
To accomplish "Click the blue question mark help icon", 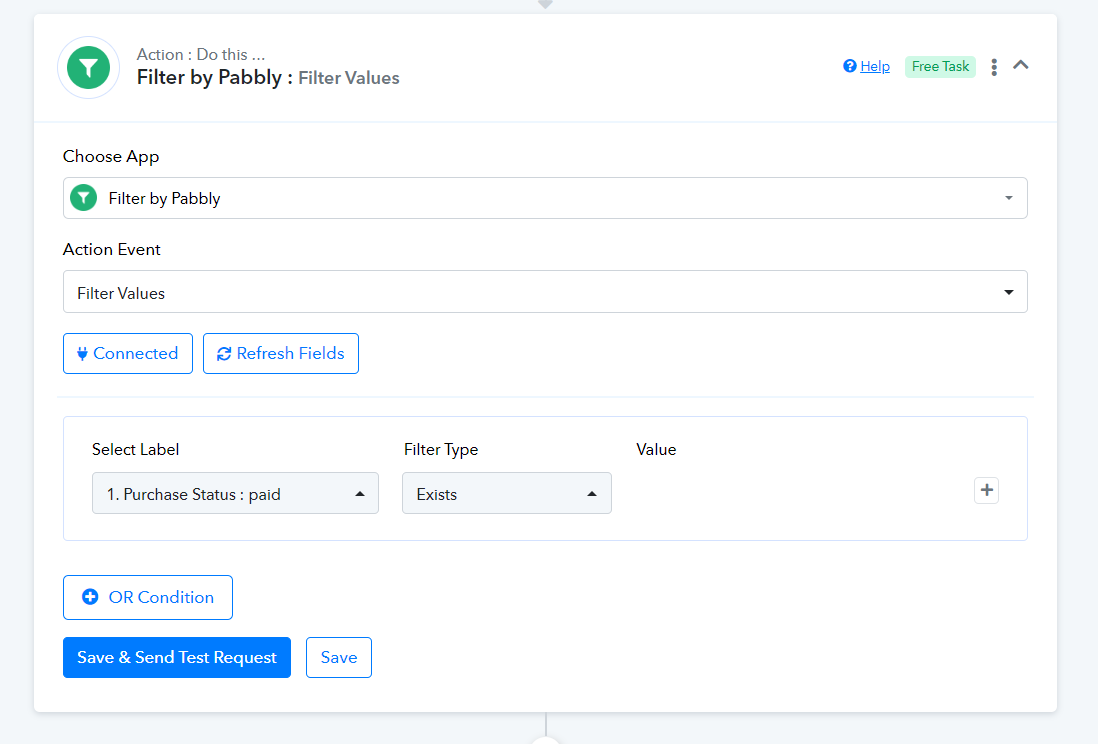I will coord(849,66).
